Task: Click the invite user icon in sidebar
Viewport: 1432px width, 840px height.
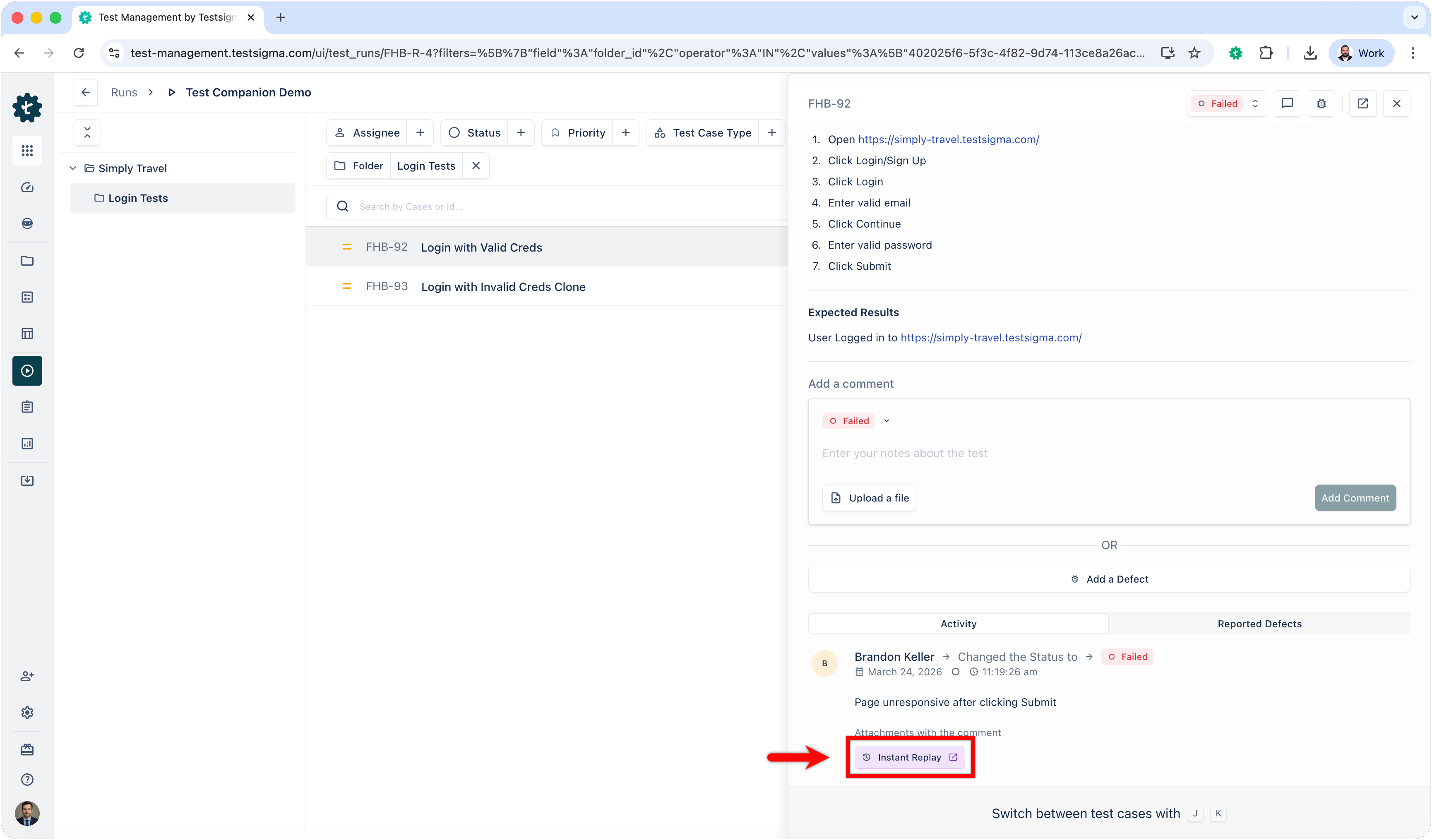Action: pos(27,676)
